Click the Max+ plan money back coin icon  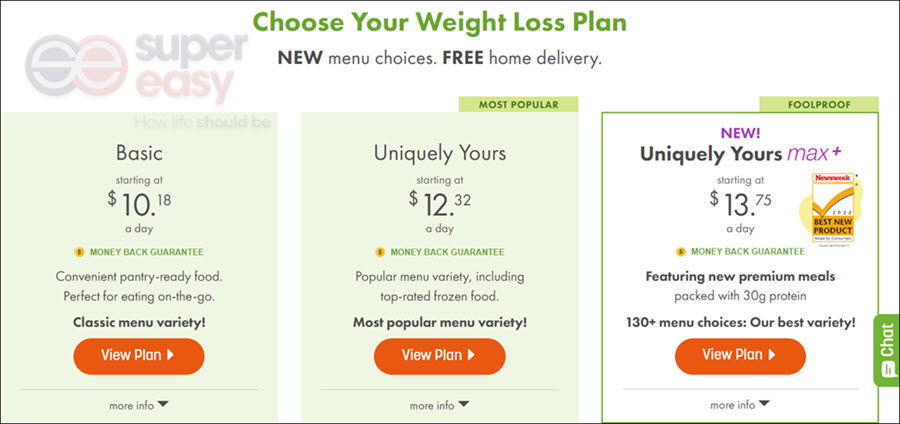[x=681, y=251]
